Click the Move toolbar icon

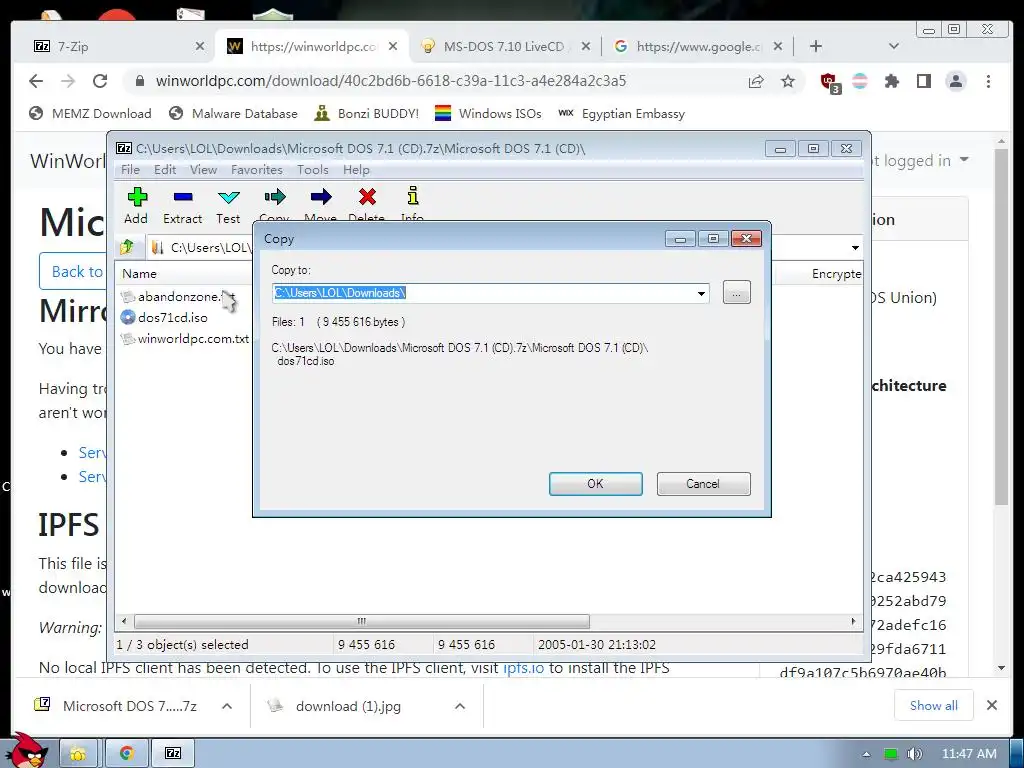tap(321, 204)
